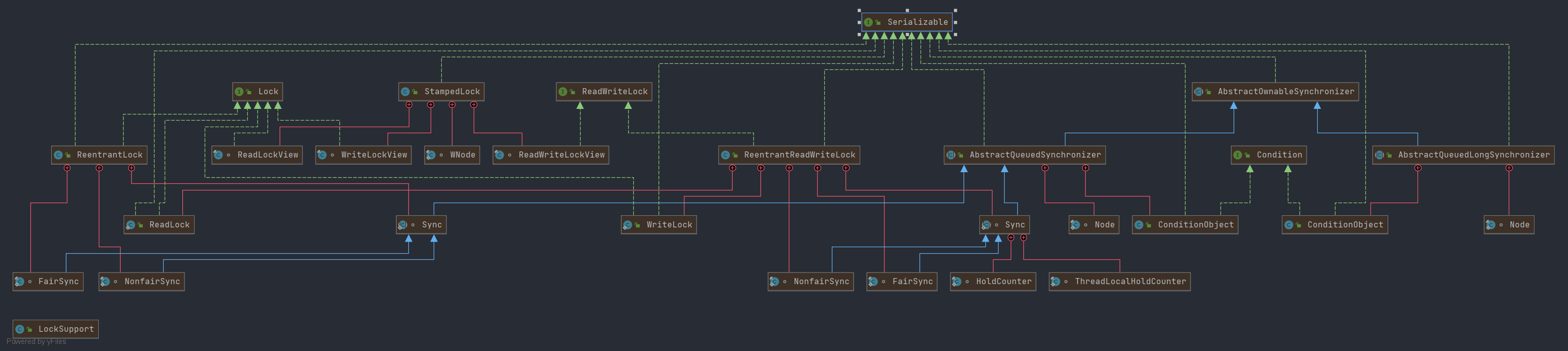Click the interface icon beside ReadWriteLock
This screenshot has height=351, width=1568.
point(563,92)
